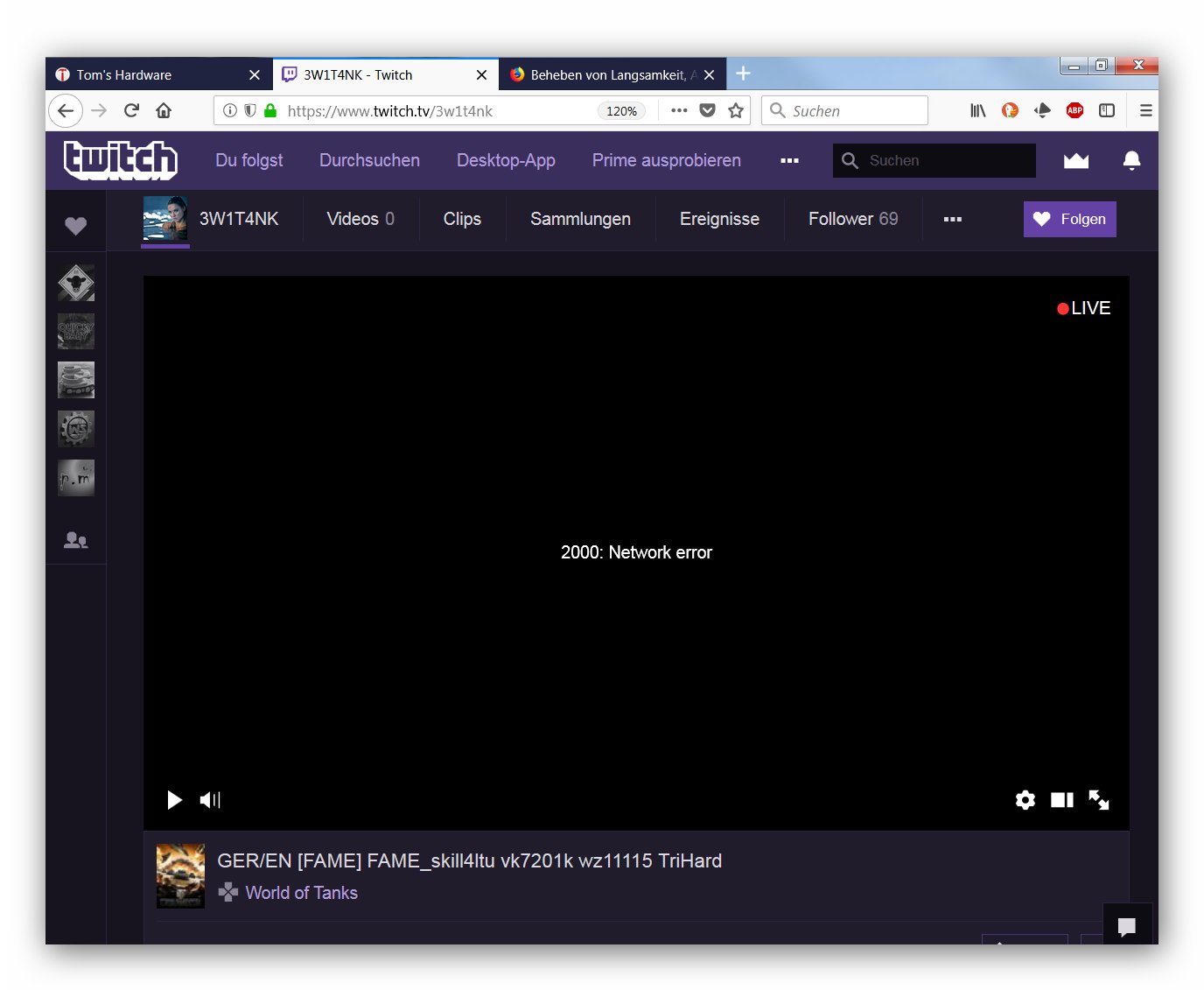Screen dimensions: 1204x990
Task: Save page to Pocket
Action: coord(708,110)
